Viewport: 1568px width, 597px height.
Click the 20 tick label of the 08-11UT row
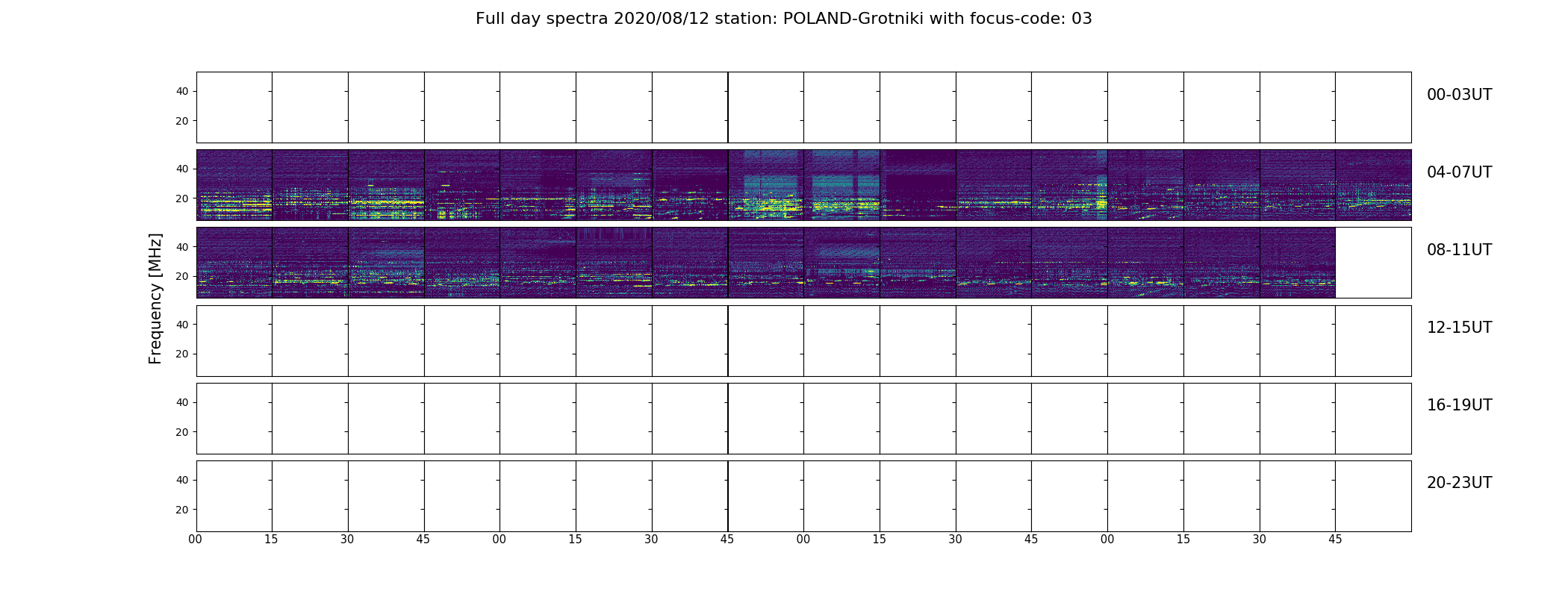point(181,276)
